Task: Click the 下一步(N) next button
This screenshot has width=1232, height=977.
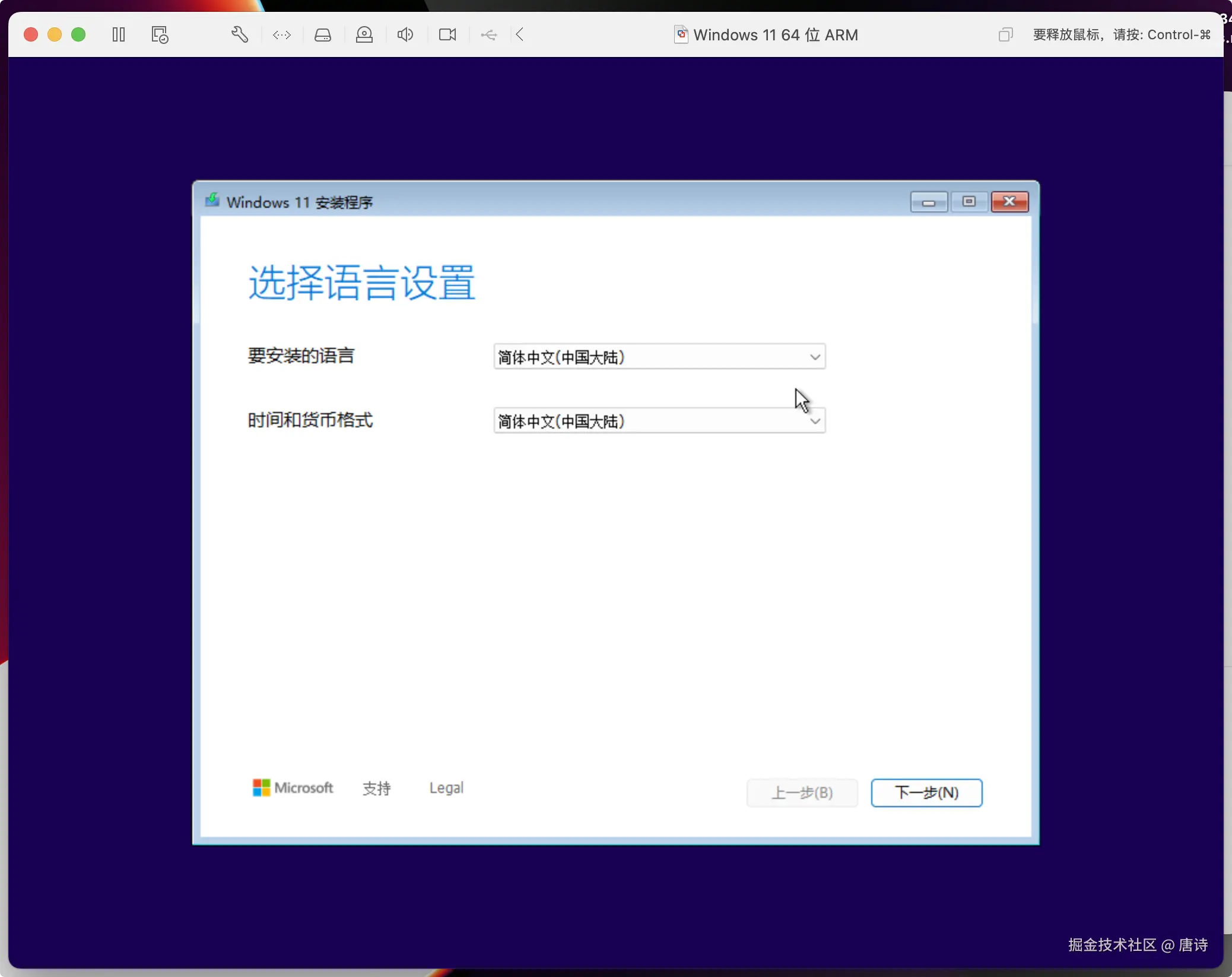Action: [926, 792]
